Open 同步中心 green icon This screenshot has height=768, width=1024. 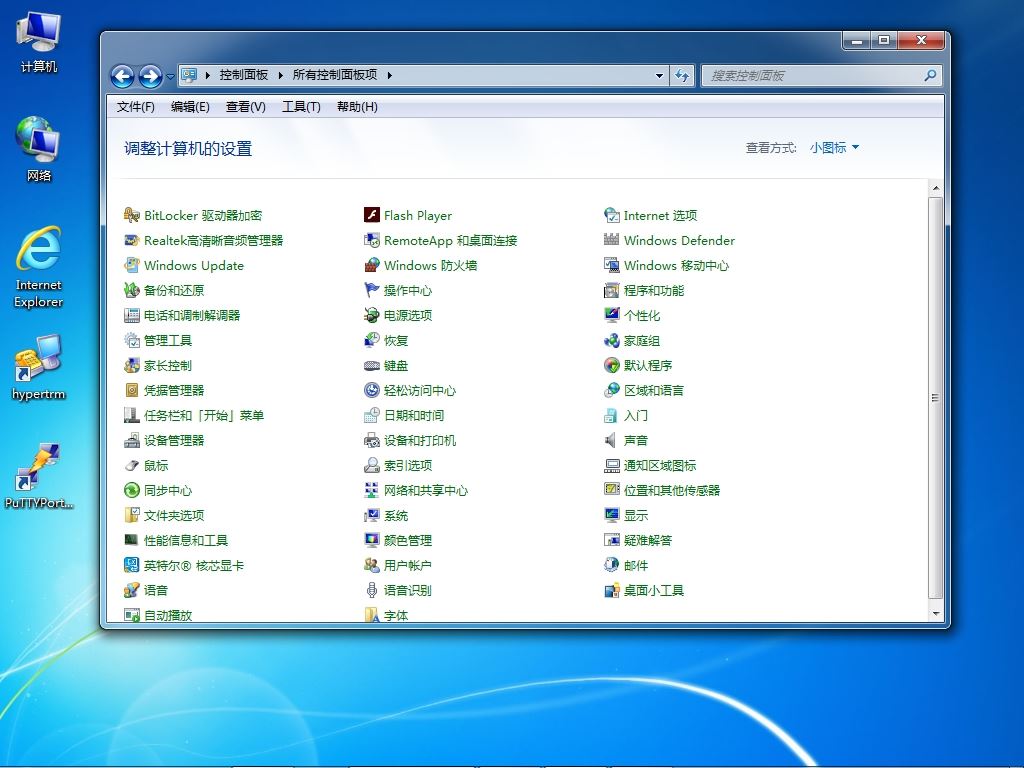(x=132, y=490)
